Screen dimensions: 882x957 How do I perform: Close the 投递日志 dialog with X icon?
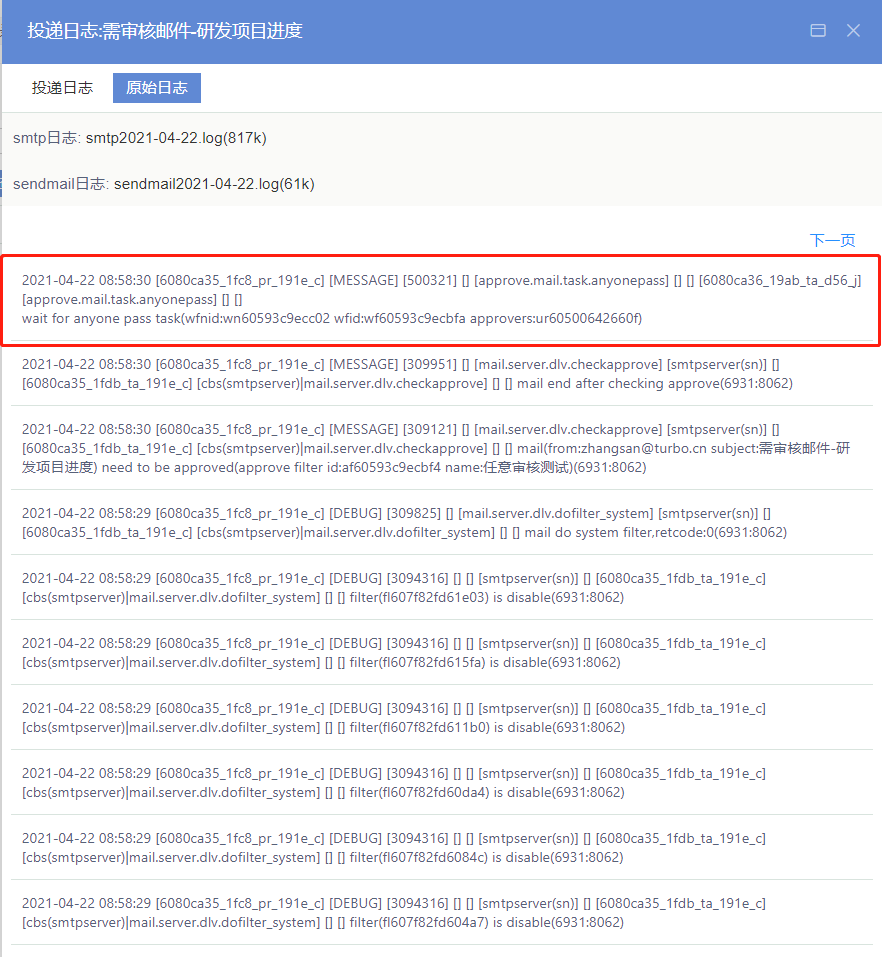tap(853, 31)
